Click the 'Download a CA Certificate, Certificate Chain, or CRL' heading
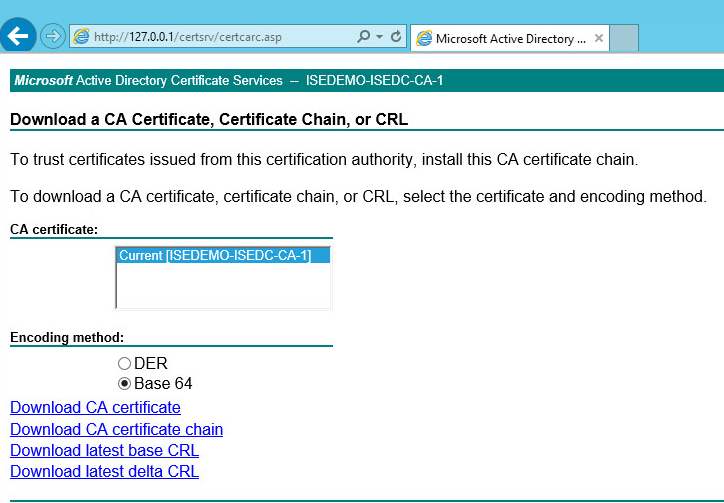The image size is (724, 503). [x=209, y=119]
